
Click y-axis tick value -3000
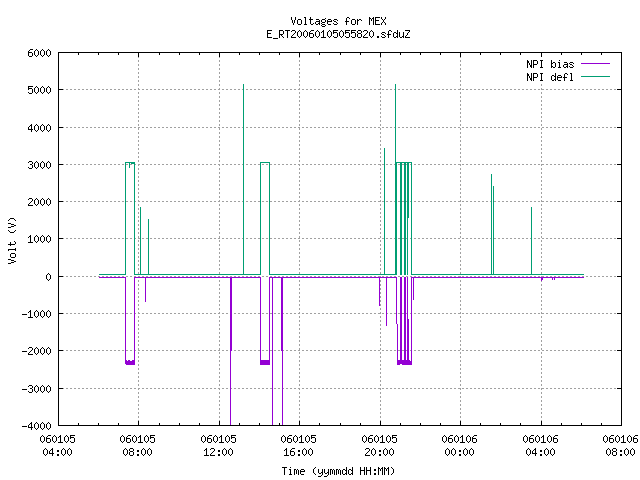pyautogui.click(x=36, y=389)
